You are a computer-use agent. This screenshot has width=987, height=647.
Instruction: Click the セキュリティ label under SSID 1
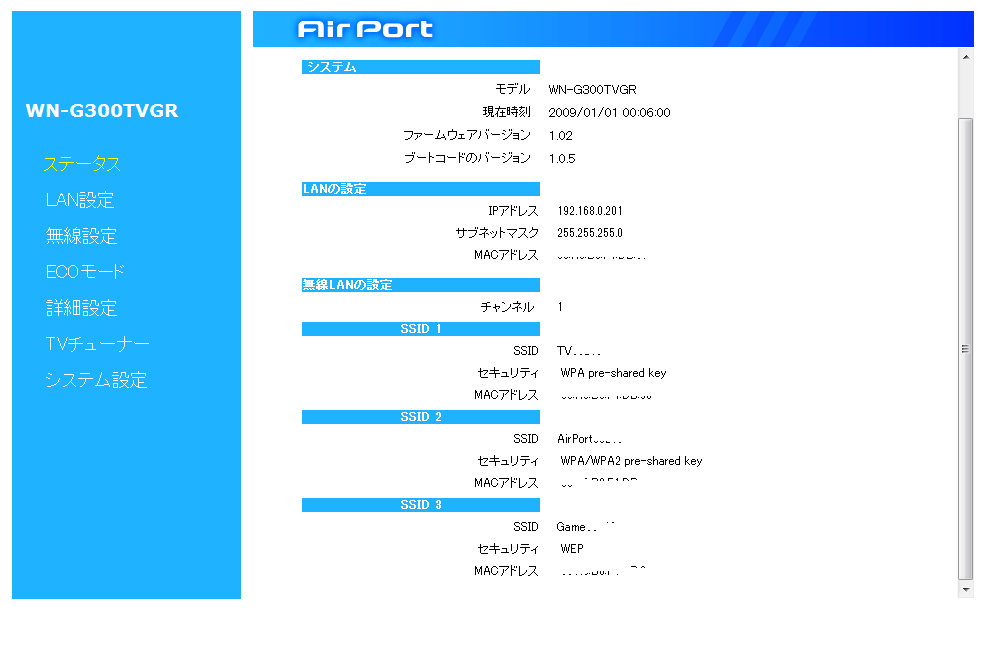point(508,373)
